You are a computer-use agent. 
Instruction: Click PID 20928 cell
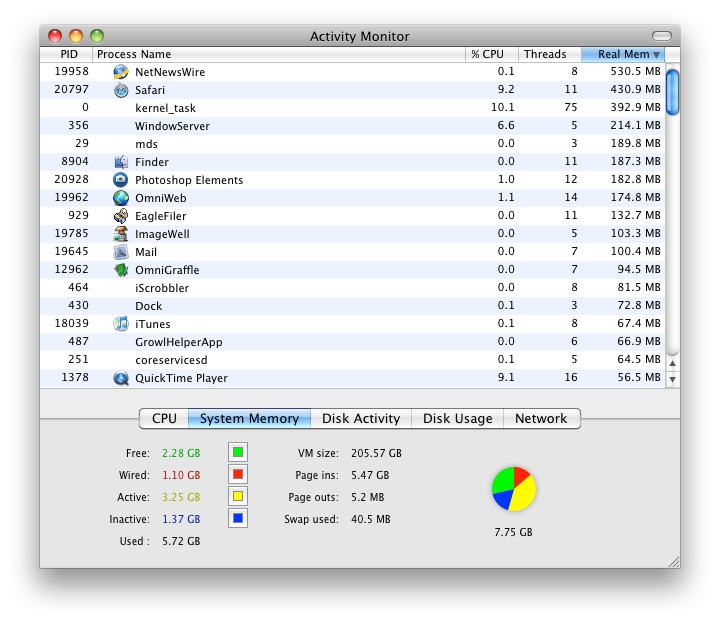point(71,179)
